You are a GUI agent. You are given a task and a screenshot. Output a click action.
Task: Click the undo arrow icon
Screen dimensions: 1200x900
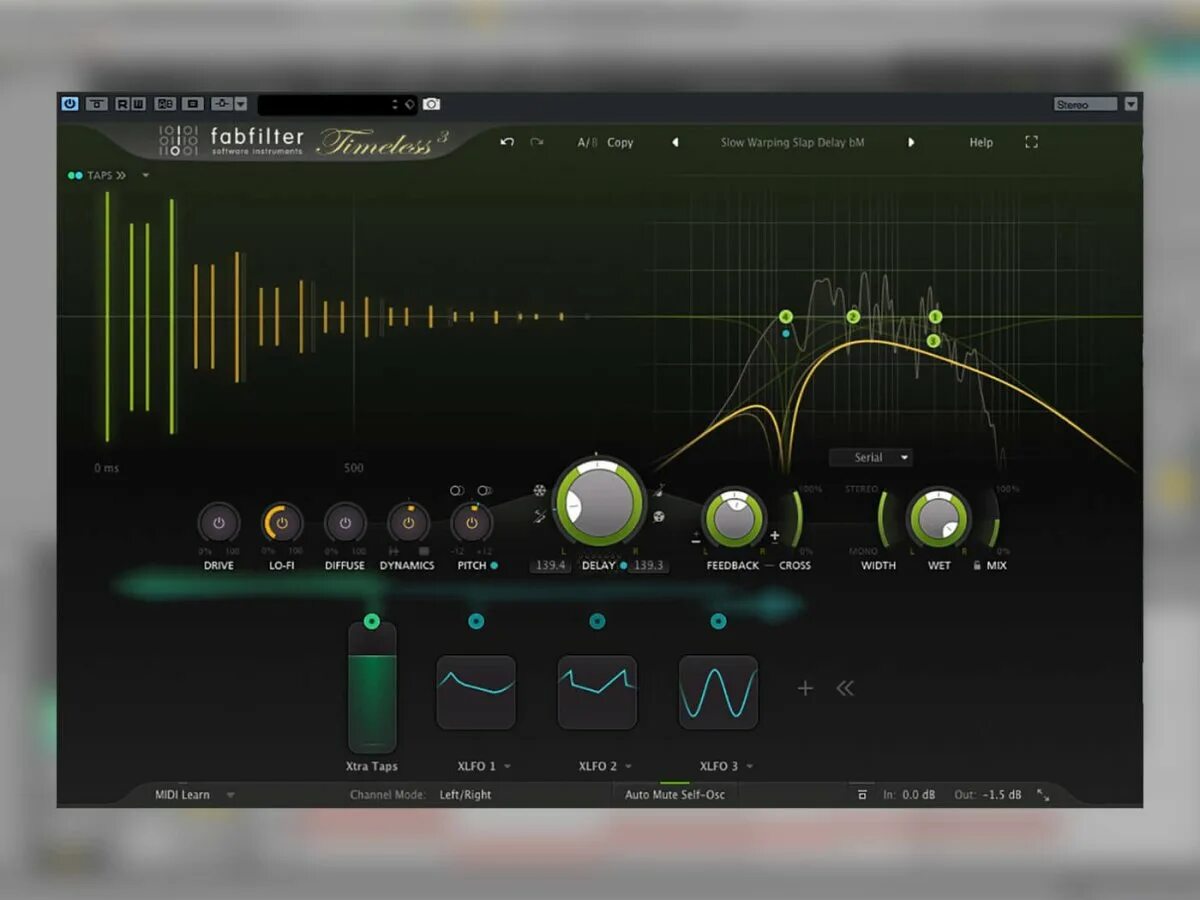[x=507, y=143]
